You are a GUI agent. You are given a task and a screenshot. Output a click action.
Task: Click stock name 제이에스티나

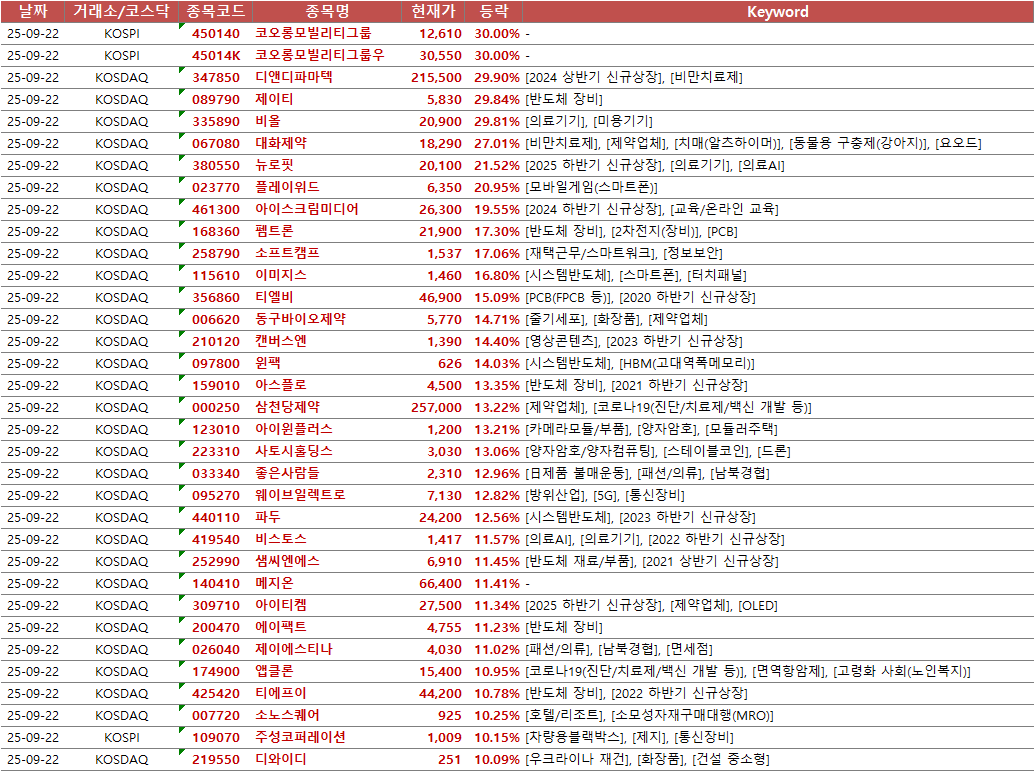pyautogui.click(x=294, y=649)
